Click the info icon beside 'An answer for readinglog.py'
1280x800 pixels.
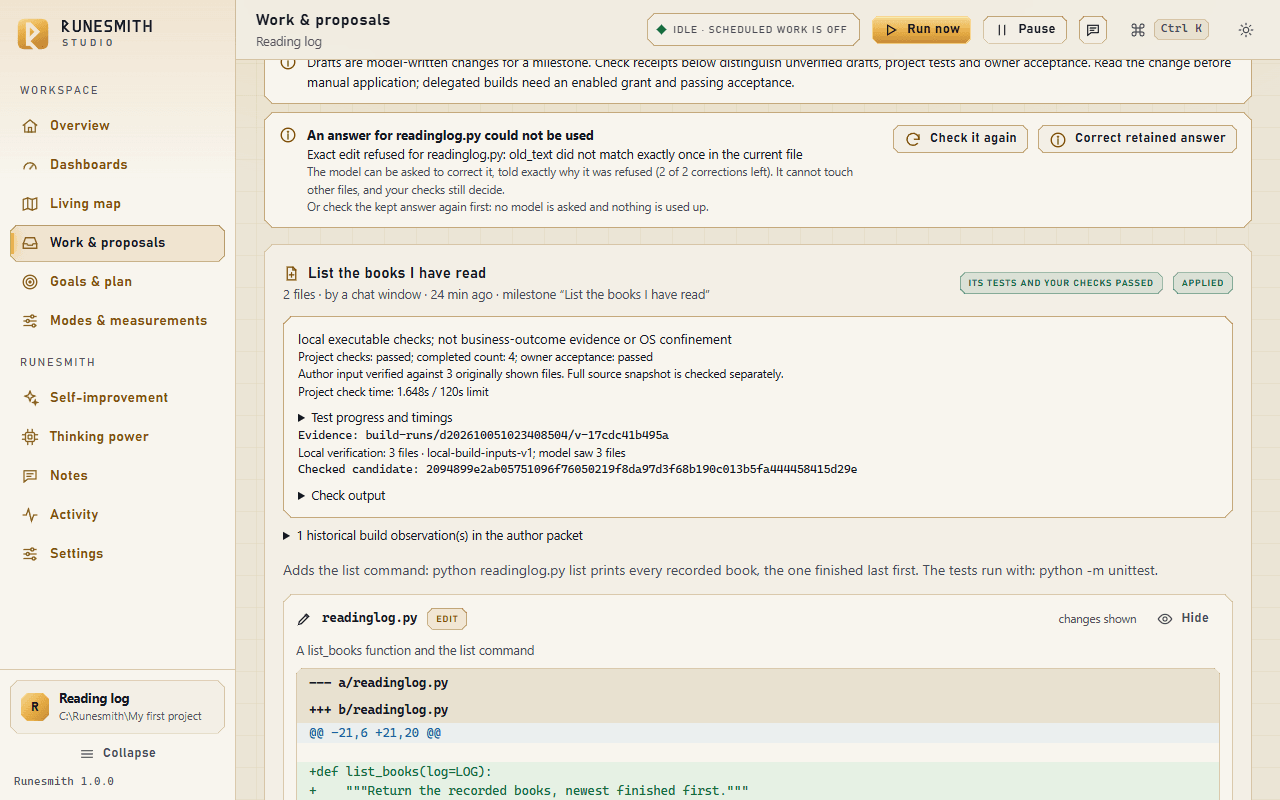(x=288, y=135)
